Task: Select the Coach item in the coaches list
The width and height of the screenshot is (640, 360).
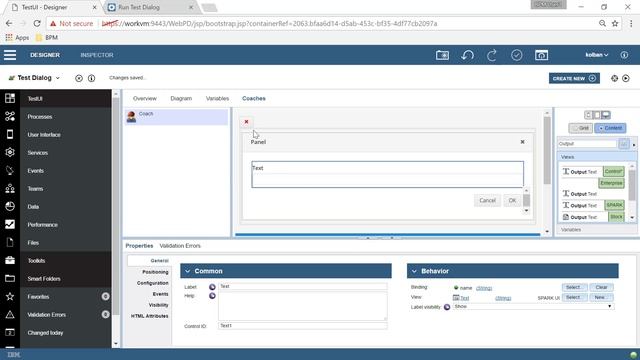Action: click(176, 117)
